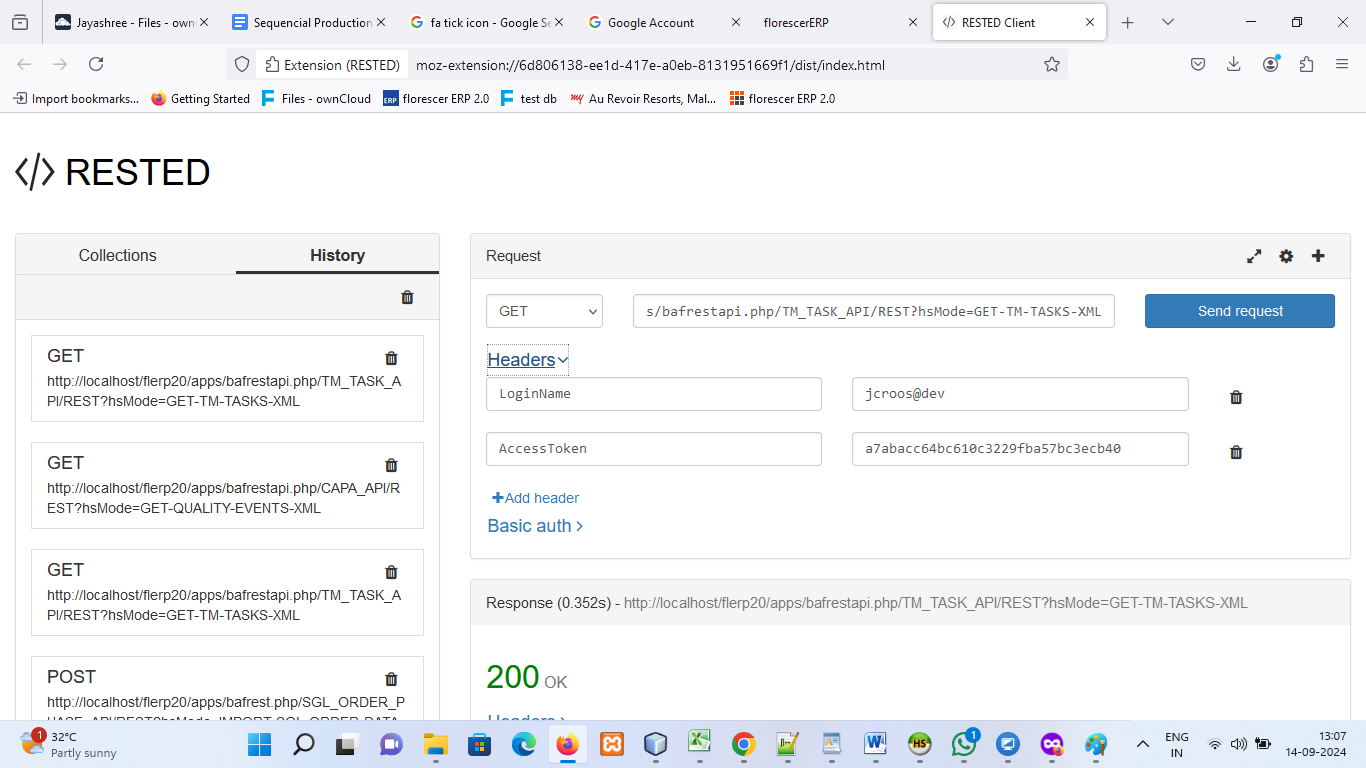Open RESTED settings gear icon
This screenshot has height=768, width=1366.
pos(1286,256)
